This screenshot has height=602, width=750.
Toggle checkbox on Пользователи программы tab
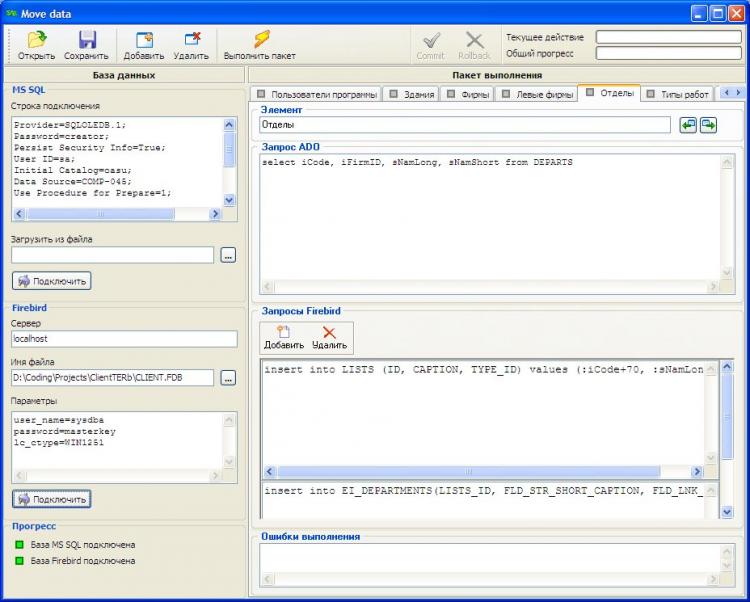point(262,94)
